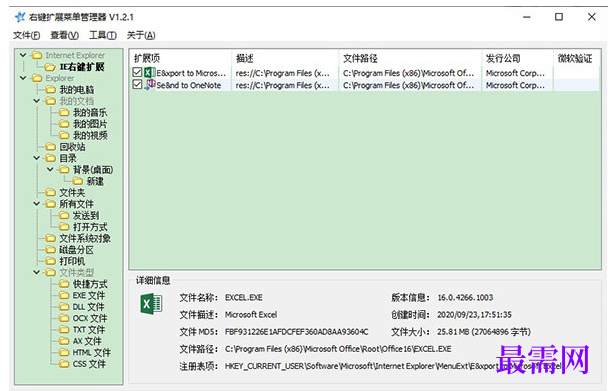This screenshot has width=608, height=391.
Task: Collapse the 目录 tree node
Action: click(x=37, y=158)
